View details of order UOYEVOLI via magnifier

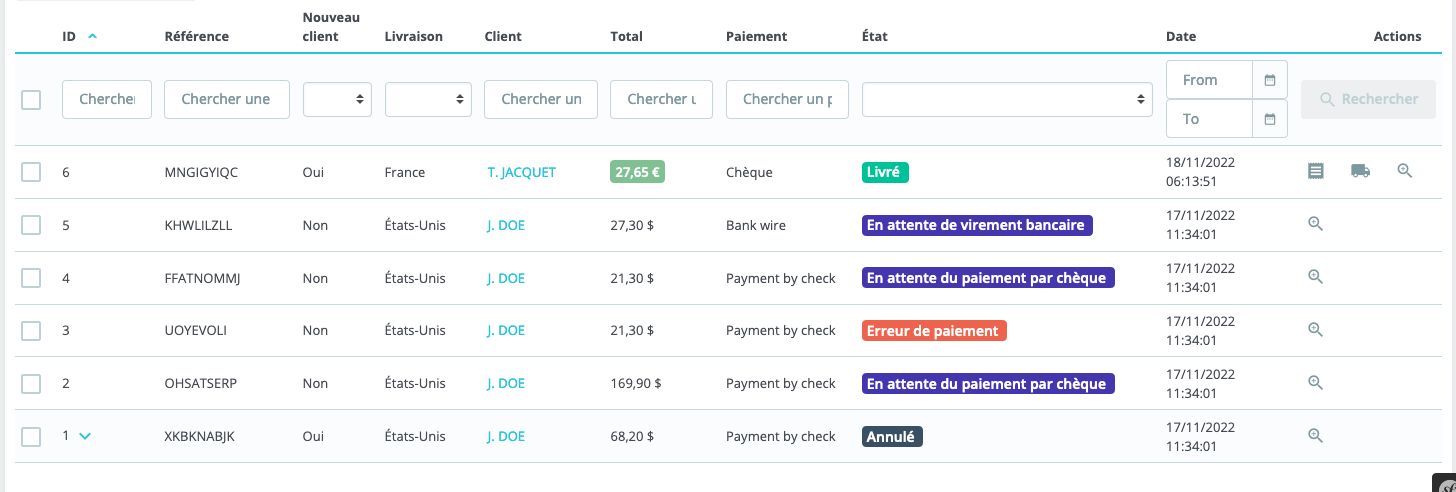(1315, 329)
